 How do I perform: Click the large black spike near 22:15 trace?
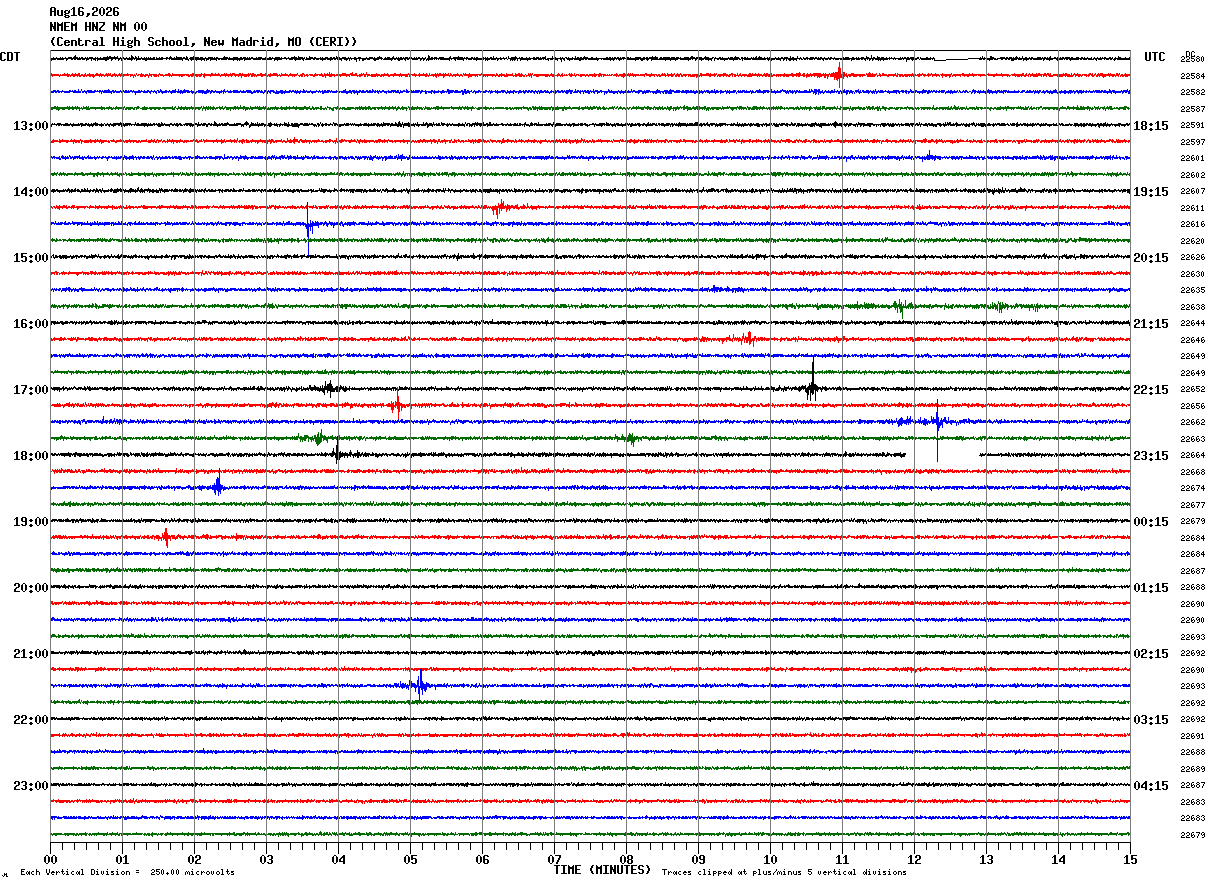(x=812, y=380)
